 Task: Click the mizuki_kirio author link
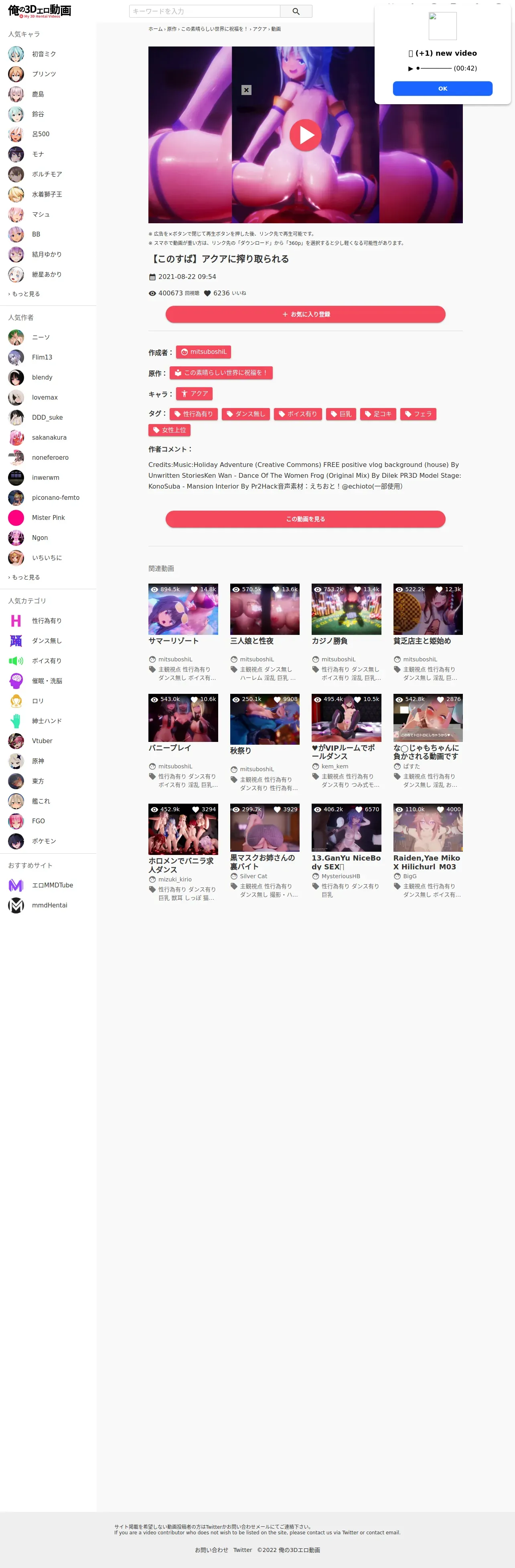175,879
